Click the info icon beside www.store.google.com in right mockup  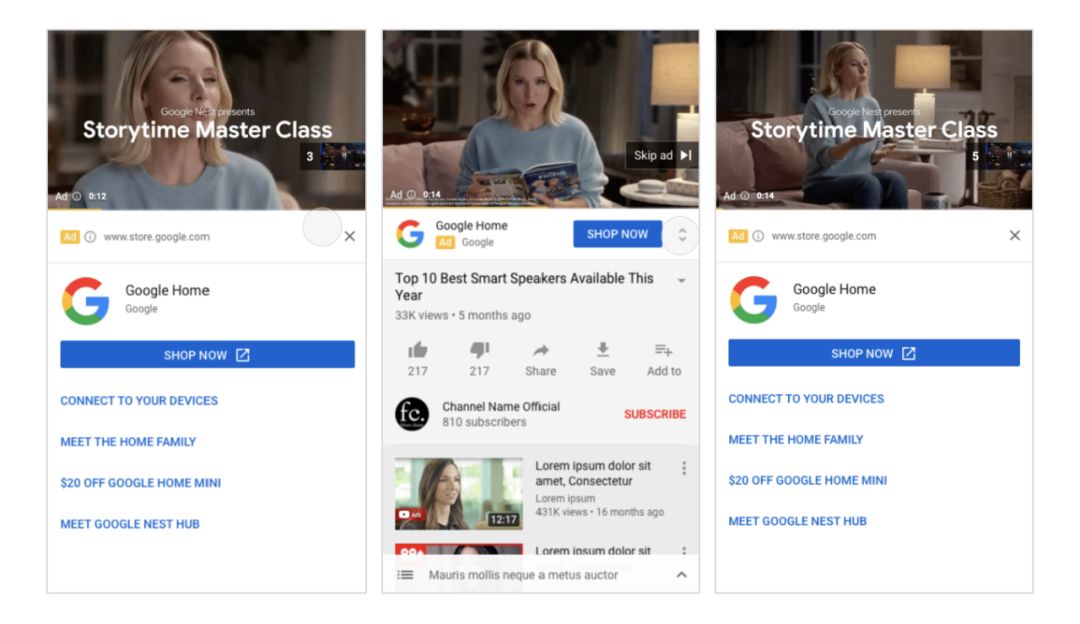758,236
